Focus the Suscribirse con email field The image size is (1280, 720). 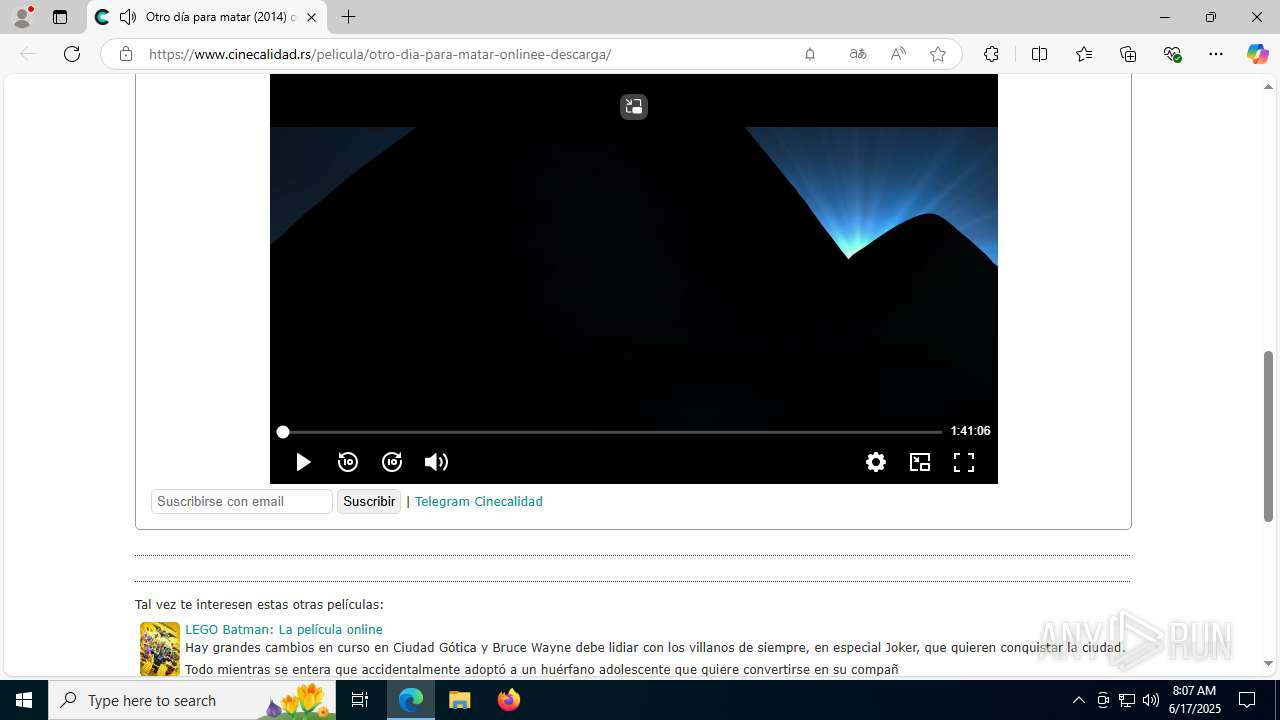click(x=242, y=502)
